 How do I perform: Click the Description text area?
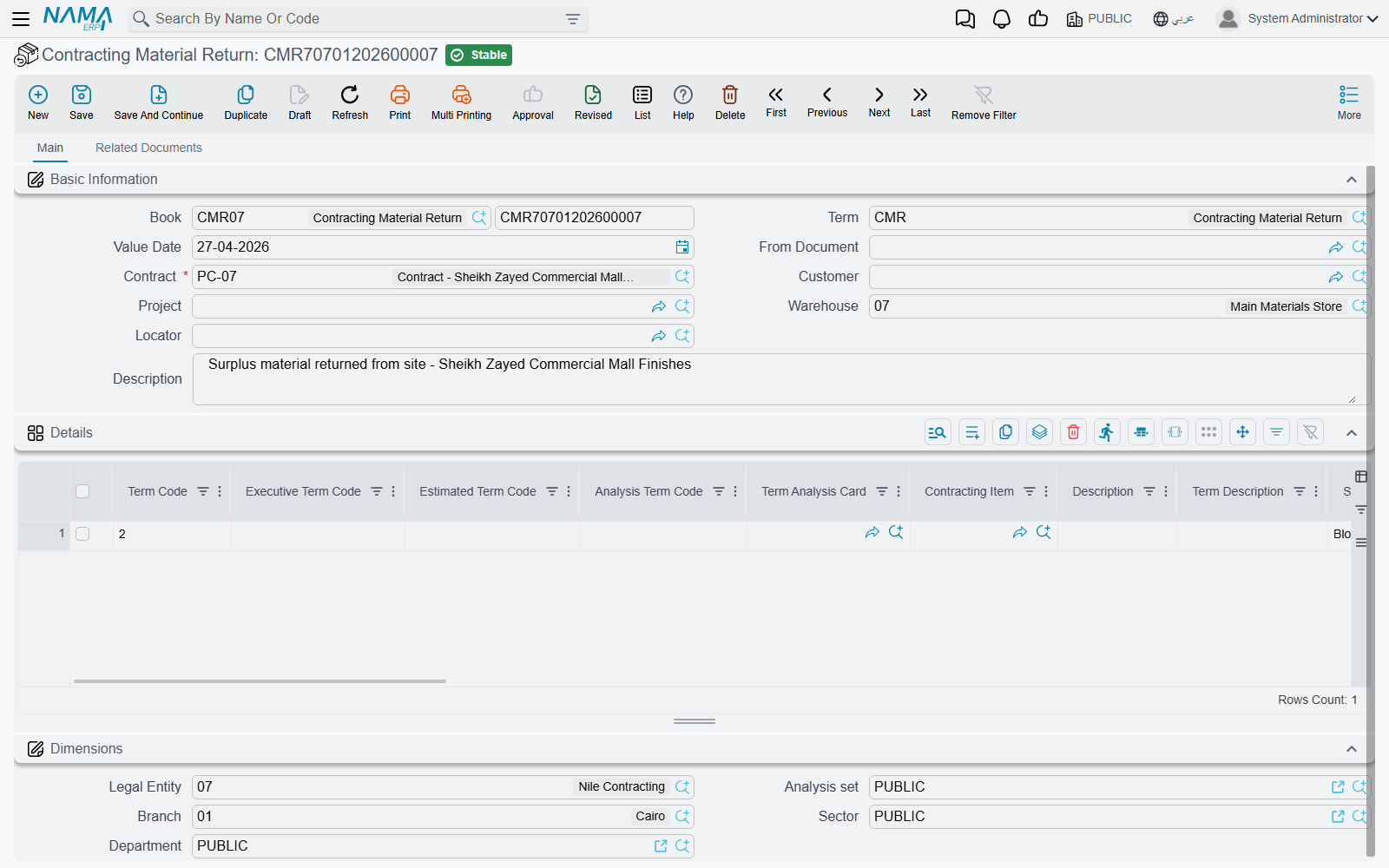(x=781, y=379)
